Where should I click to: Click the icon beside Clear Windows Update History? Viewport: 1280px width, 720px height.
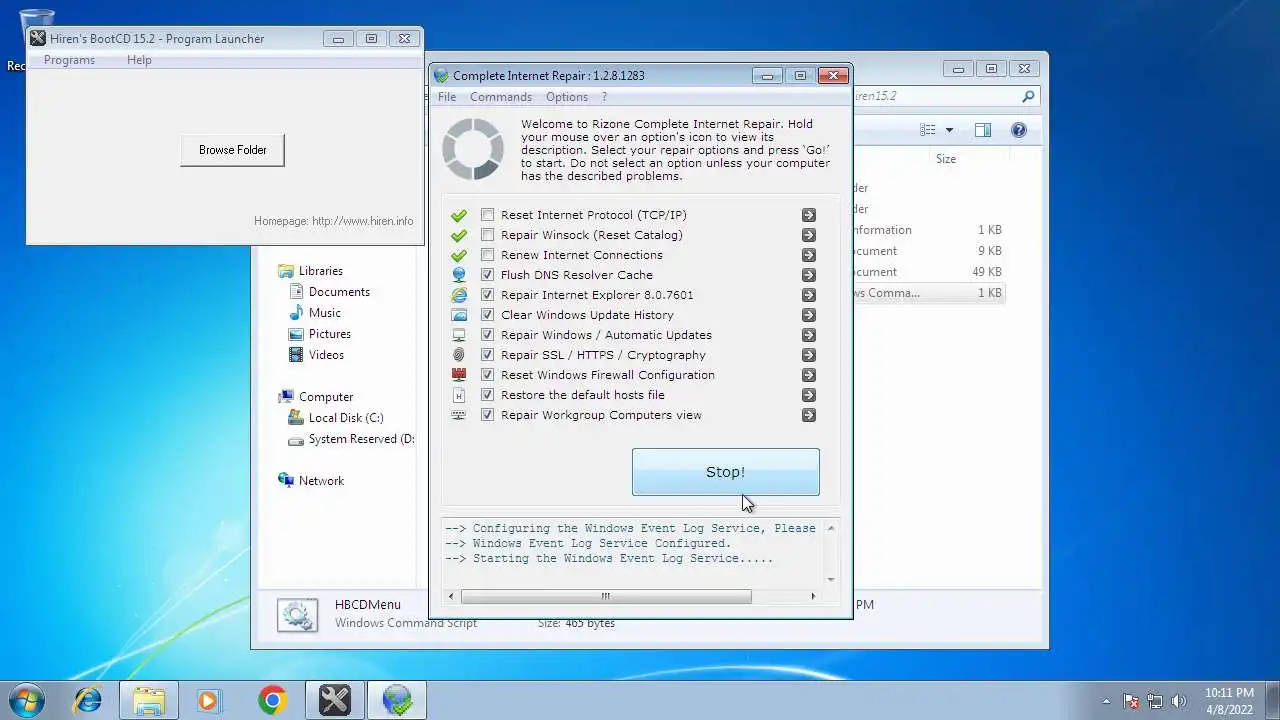point(459,315)
